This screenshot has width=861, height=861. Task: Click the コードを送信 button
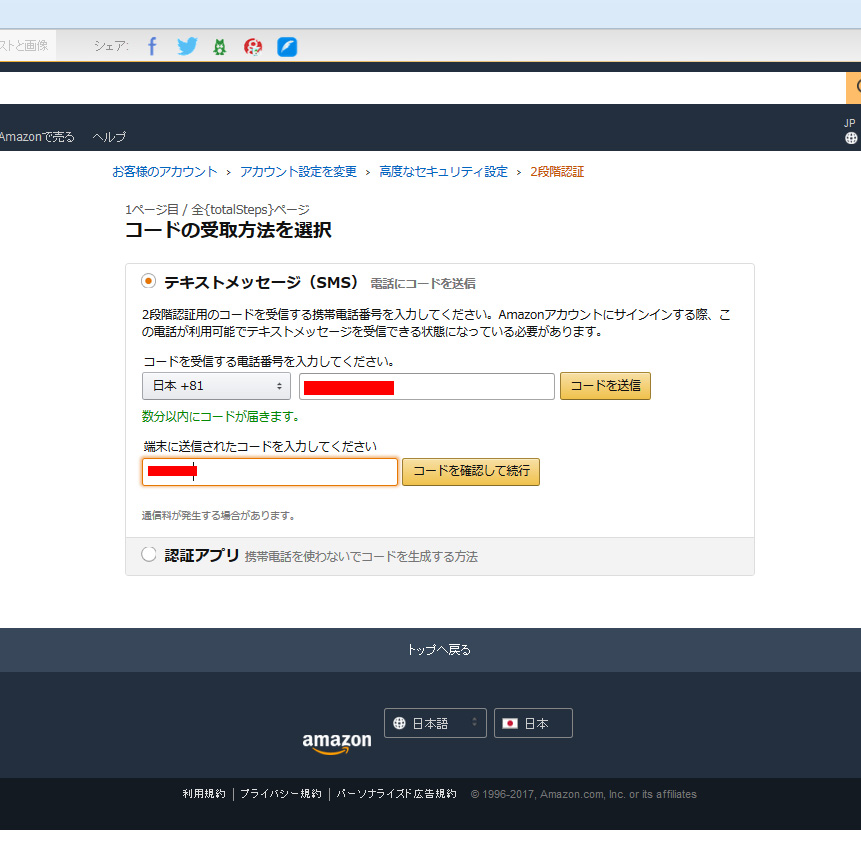click(x=605, y=386)
